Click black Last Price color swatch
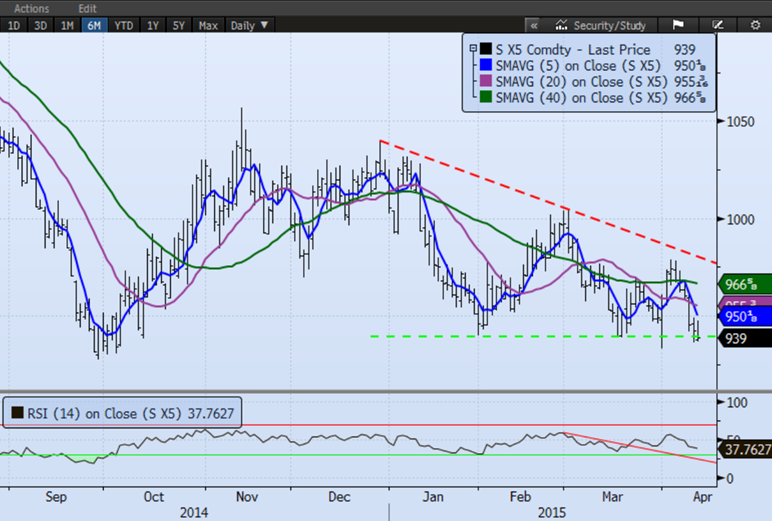The image size is (772, 521). click(x=484, y=50)
